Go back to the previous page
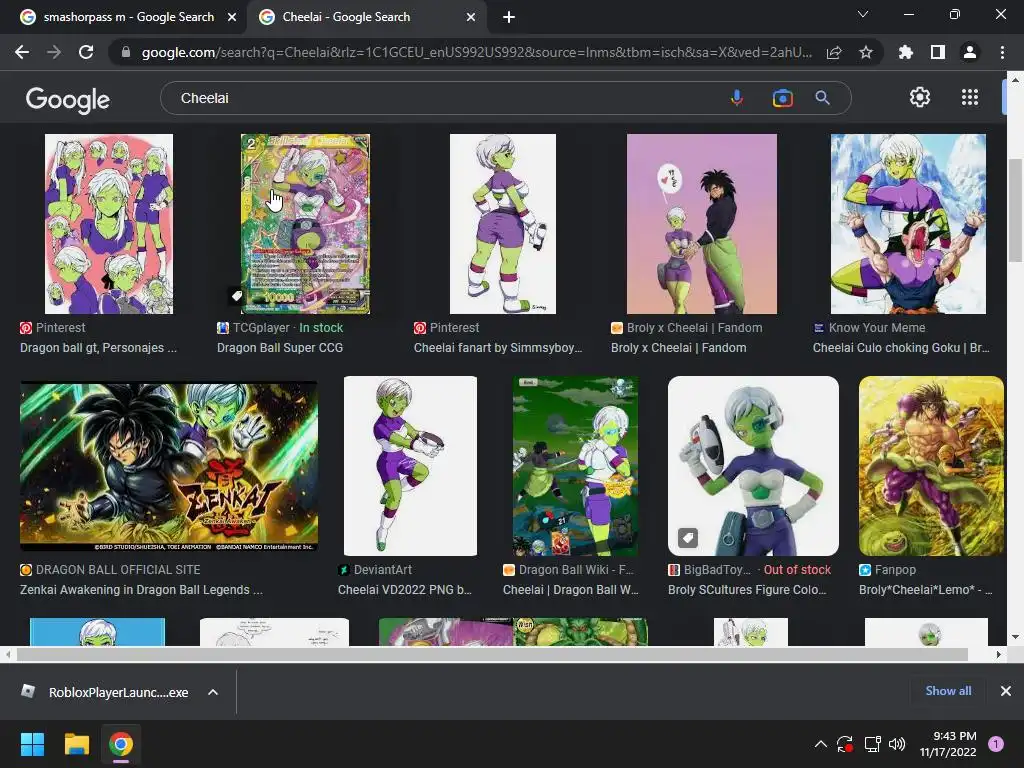 22,52
